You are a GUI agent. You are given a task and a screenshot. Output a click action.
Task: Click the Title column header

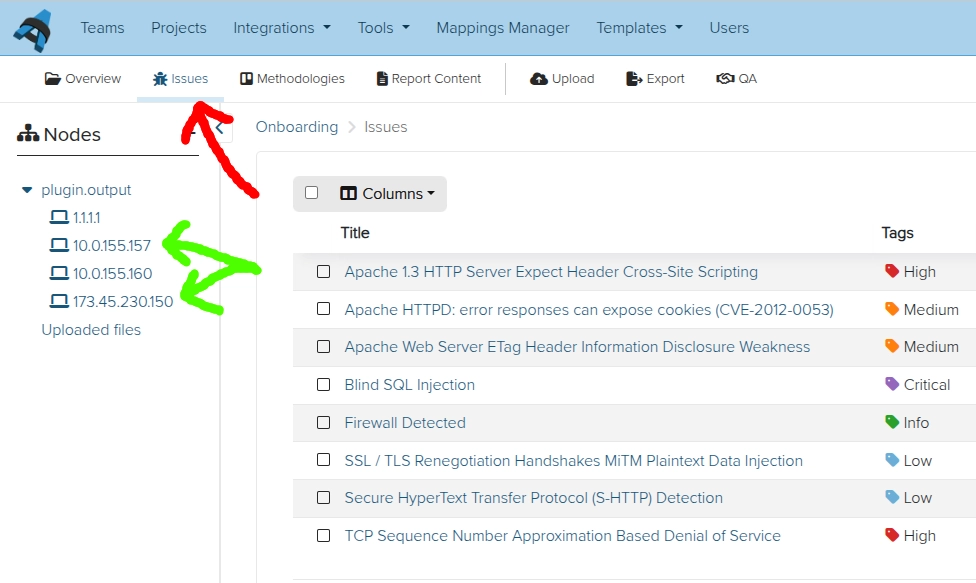pyautogui.click(x=355, y=233)
